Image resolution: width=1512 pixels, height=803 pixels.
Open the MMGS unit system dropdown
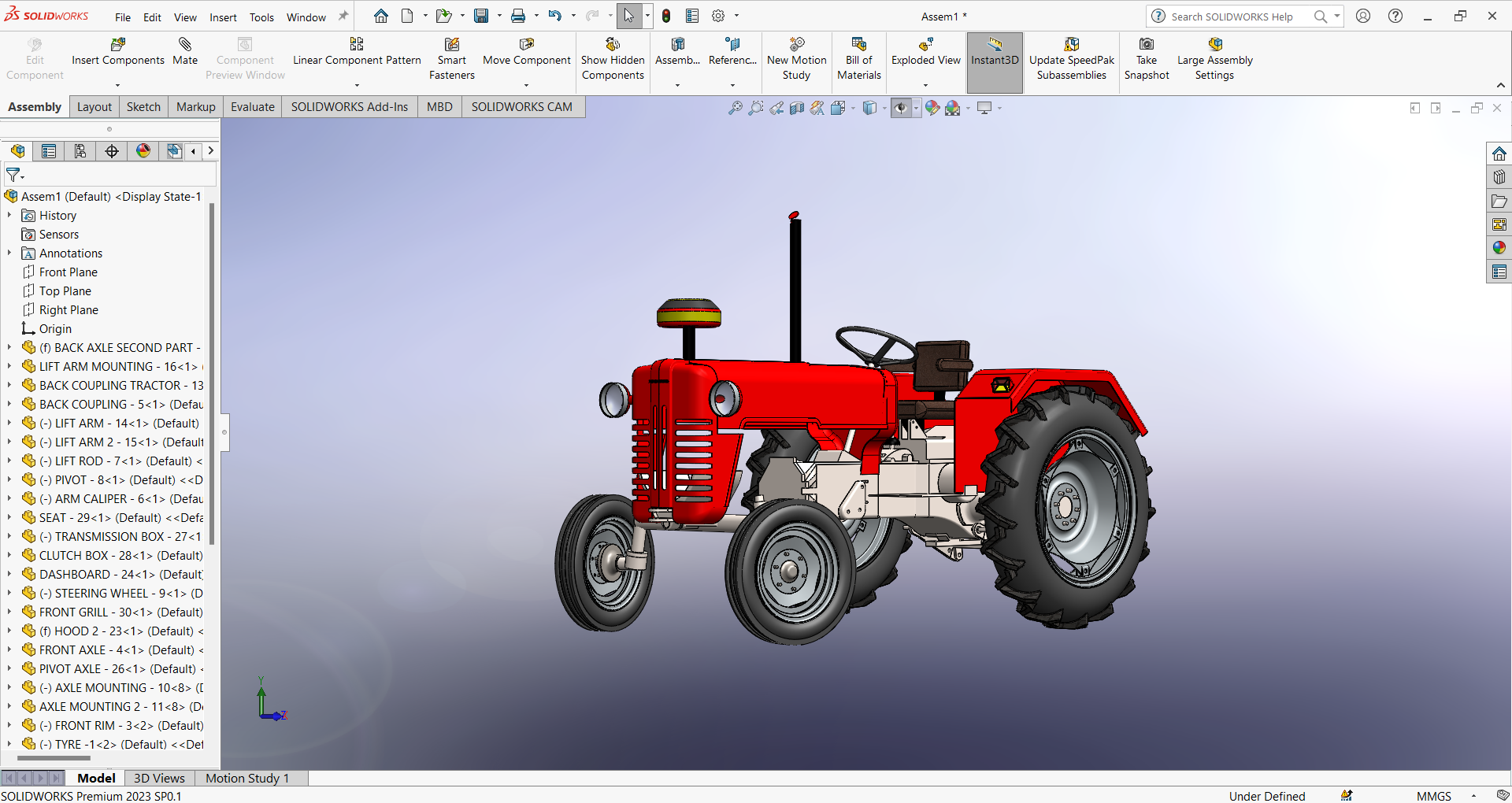pyautogui.click(x=1473, y=796)
